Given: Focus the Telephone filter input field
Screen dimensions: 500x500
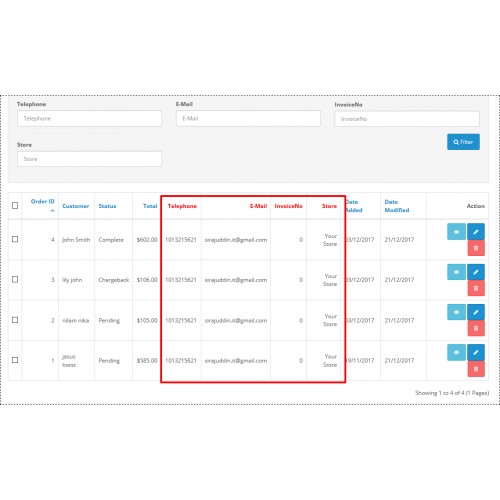Looking at the screenshot, I should pos(89,119).
